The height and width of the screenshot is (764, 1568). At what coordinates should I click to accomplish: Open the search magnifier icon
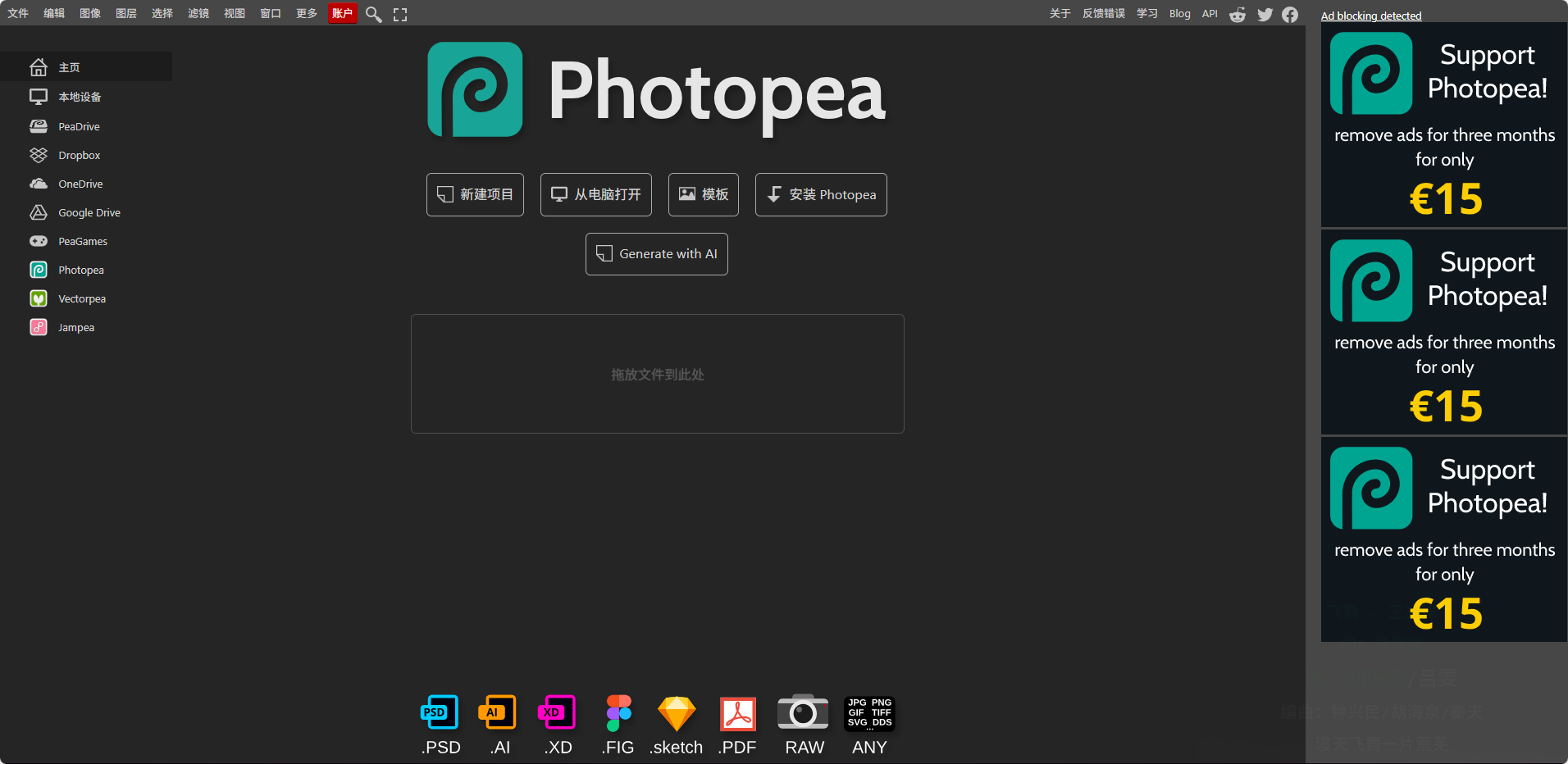pyautogui.click(x=373, y=14)
